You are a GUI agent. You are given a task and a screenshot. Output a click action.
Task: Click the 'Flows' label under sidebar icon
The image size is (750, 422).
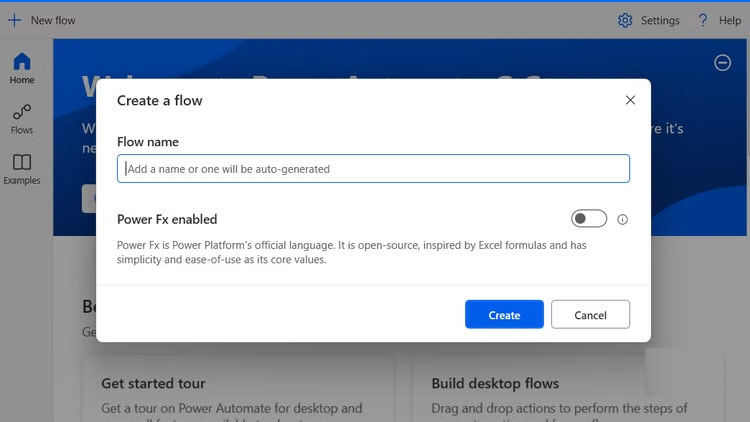click(x=22, y=130)
